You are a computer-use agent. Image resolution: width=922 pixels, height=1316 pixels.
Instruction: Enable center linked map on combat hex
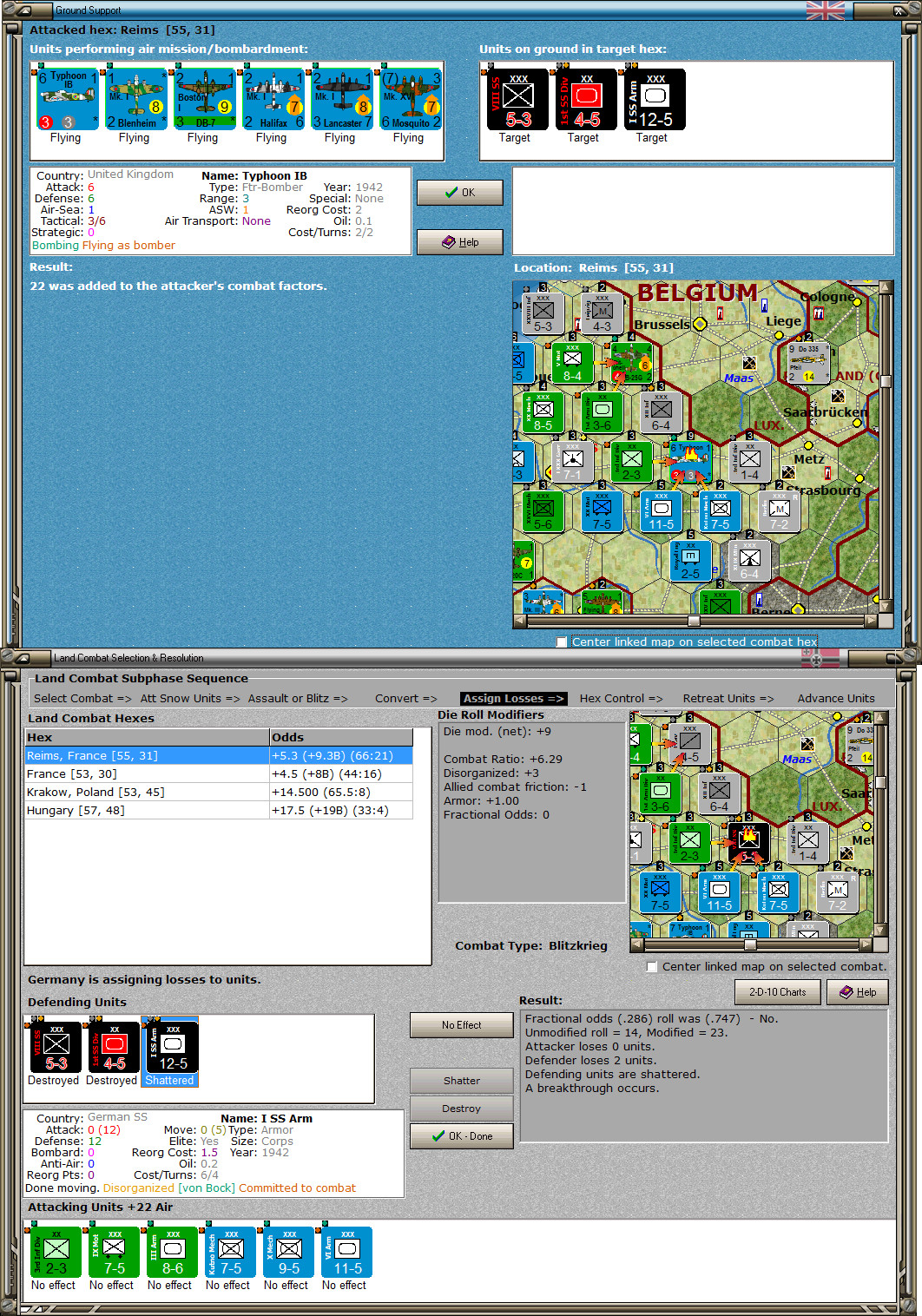(x=562, y=642)
